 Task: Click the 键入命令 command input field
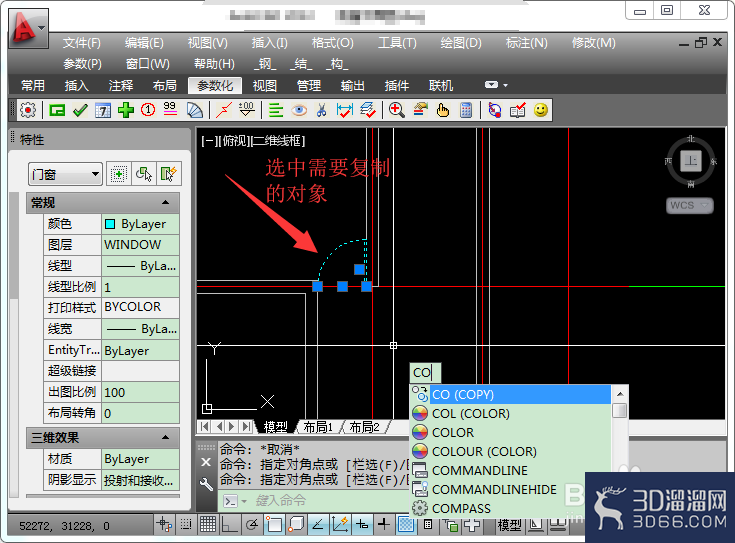(314, 501)
